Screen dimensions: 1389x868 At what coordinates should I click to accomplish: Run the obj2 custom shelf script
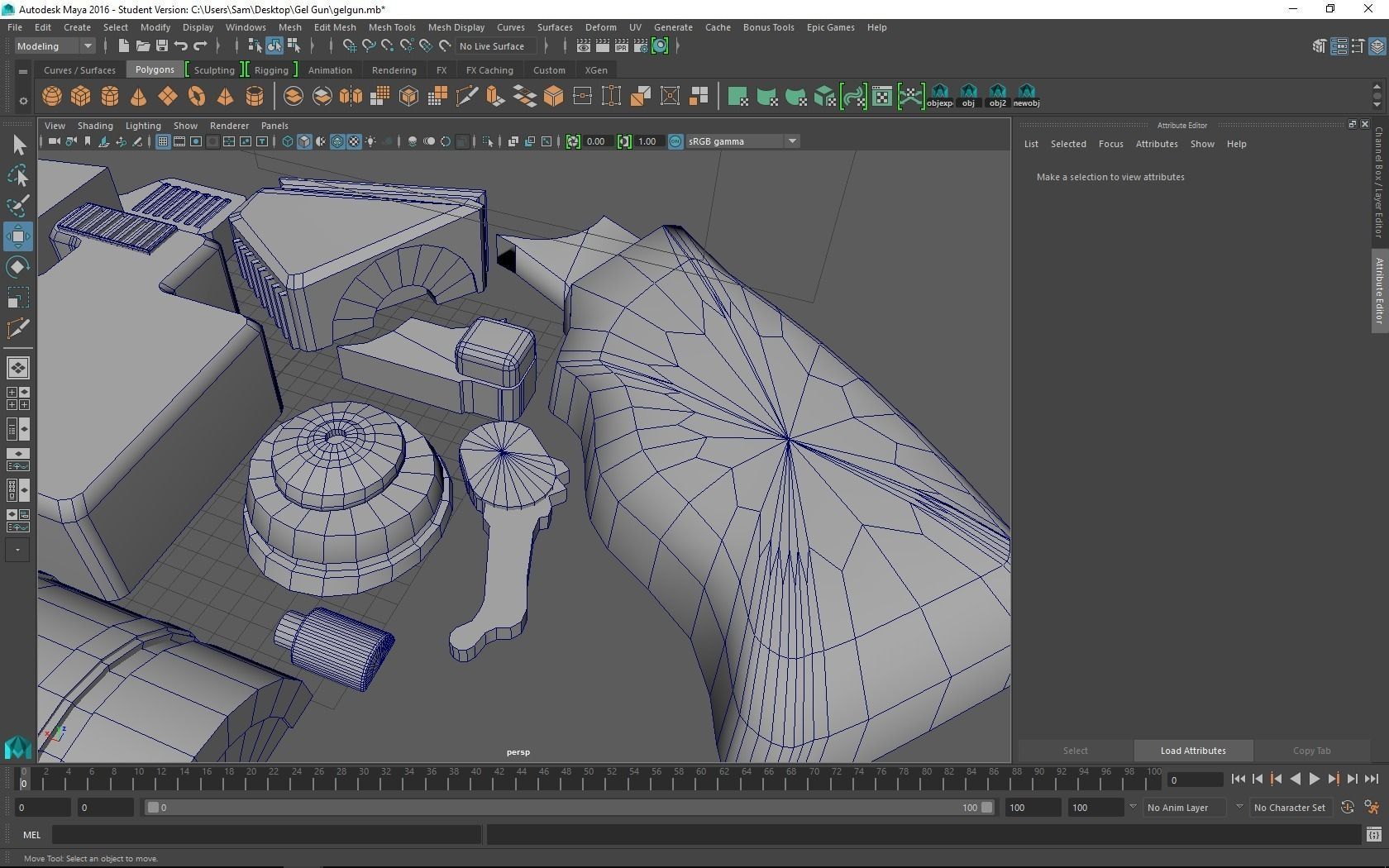pyautogui.click(x=998, y=96)
